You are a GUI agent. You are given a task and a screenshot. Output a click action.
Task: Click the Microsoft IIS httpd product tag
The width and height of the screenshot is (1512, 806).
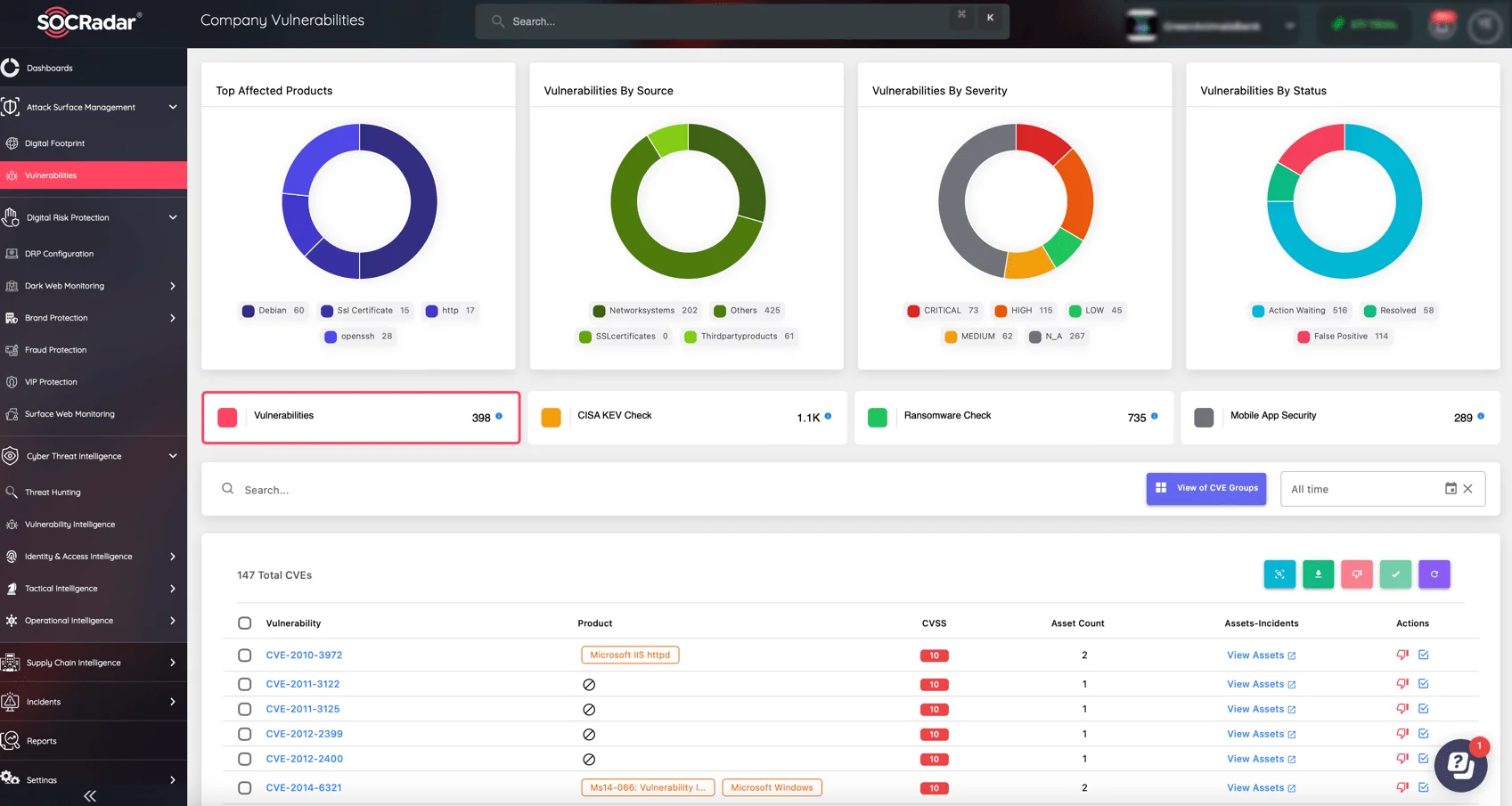click(x=630, y=655)
